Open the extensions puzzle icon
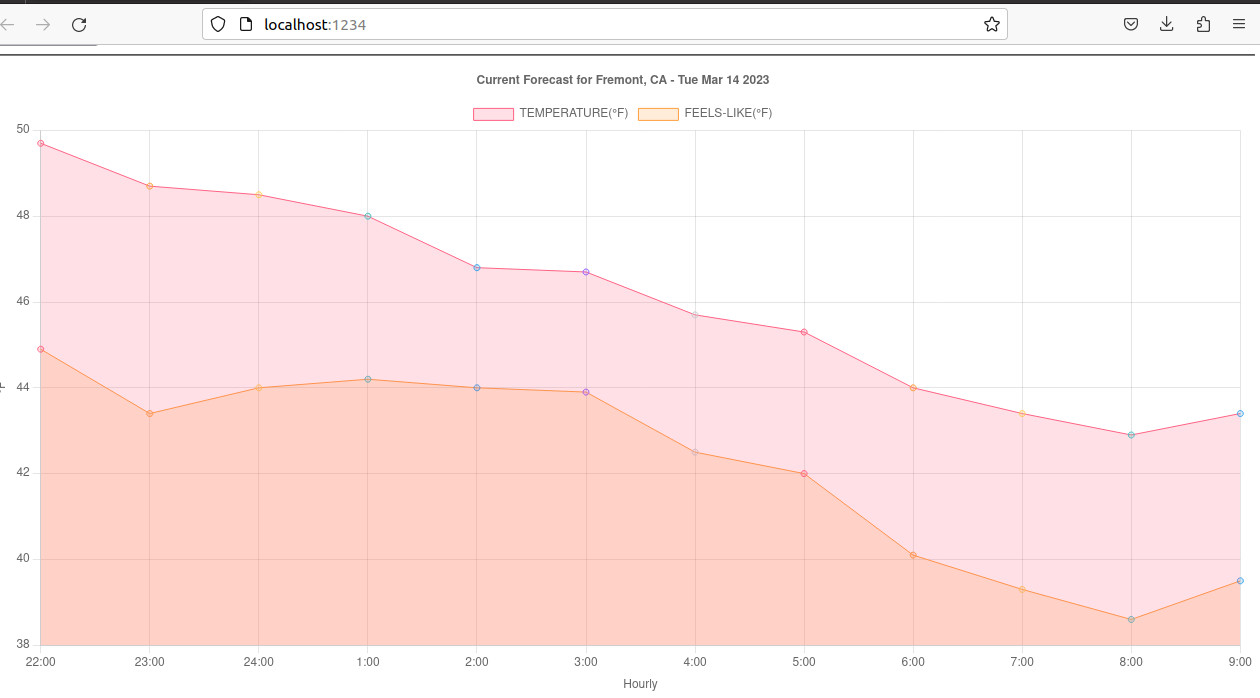The width and height of the screenshot is (1260, 698). click(1203, 25)
